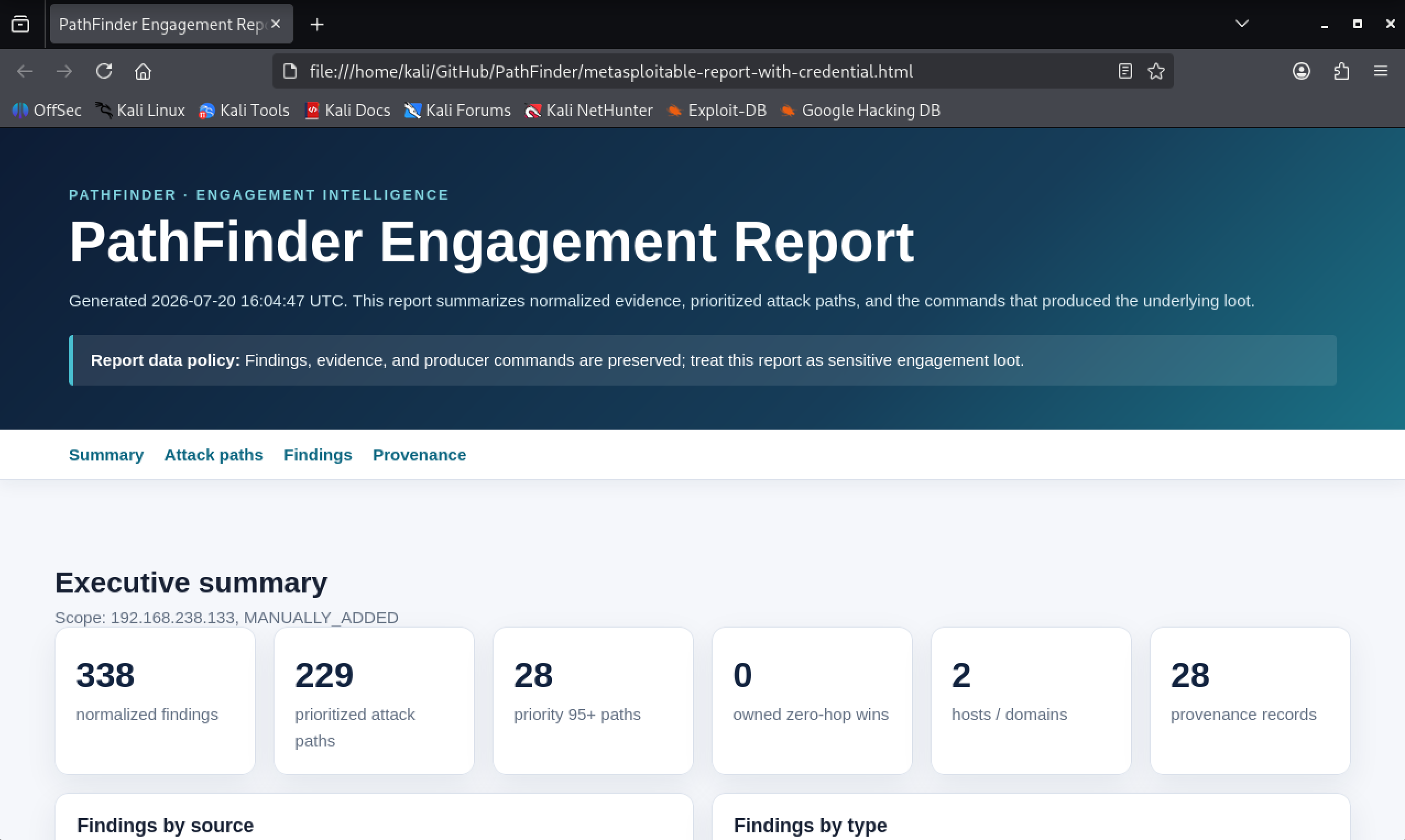Click the recent browsing icon at top left
The height and width of the screenshot is (840, 1405).
point(20,24)
